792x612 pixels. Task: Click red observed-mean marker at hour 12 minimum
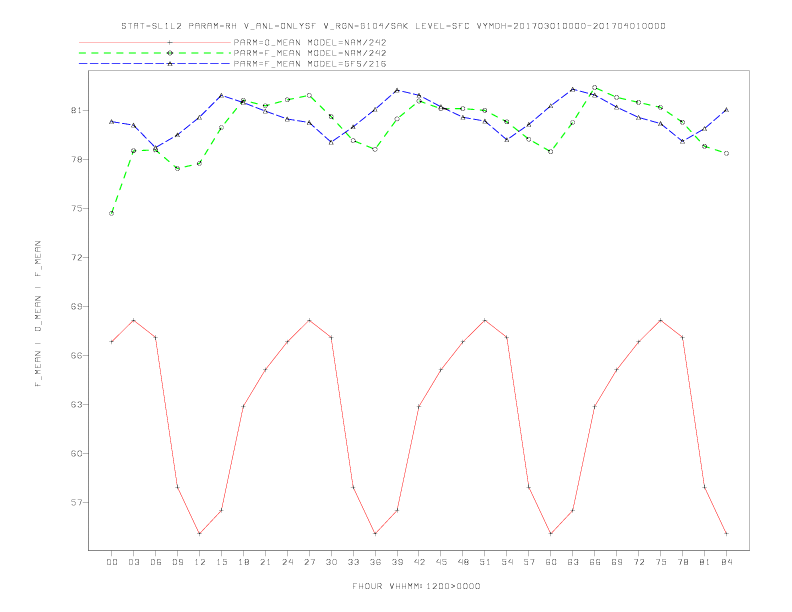200,533
